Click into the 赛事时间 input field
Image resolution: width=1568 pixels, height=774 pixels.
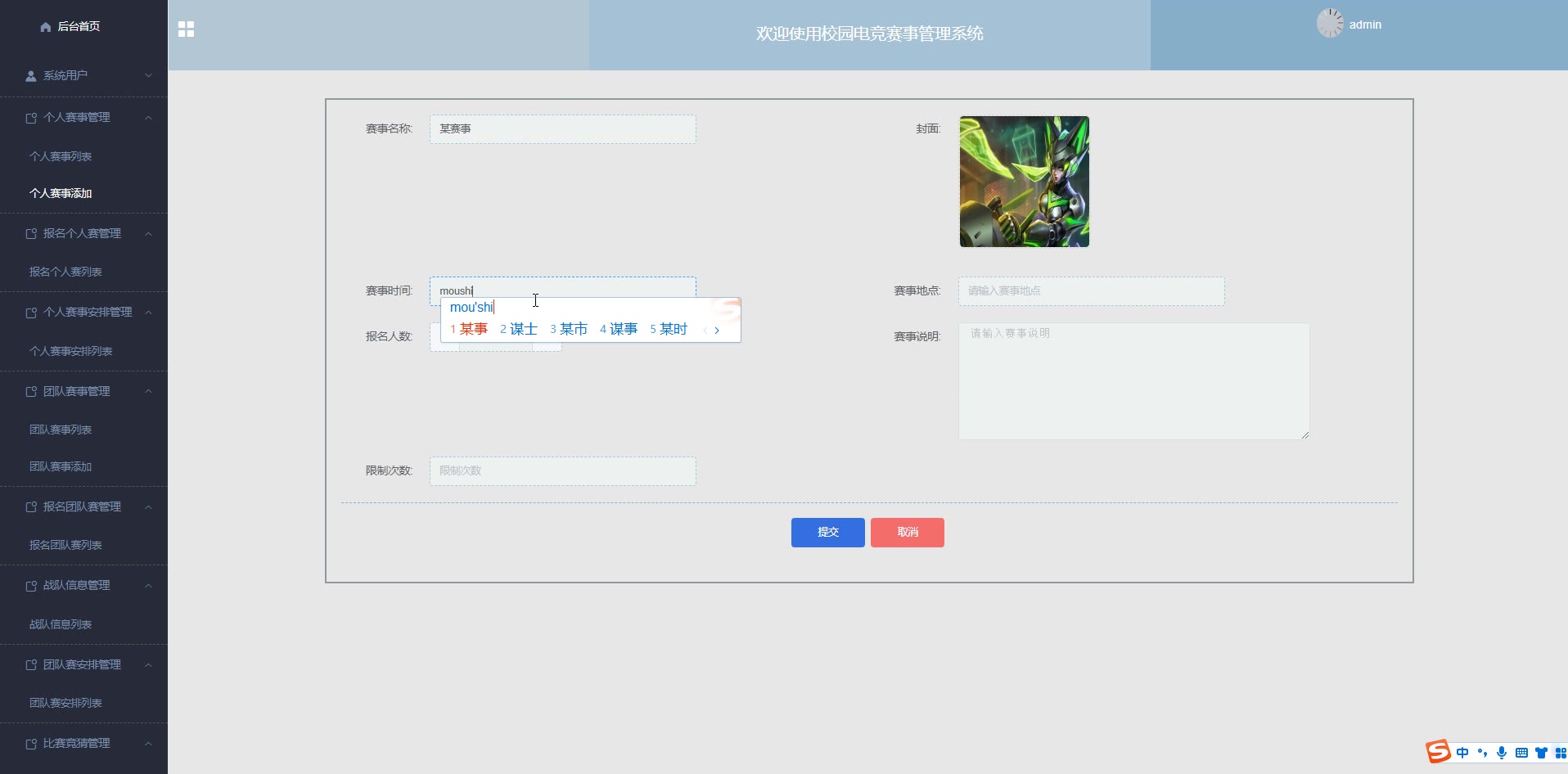point(563,291)
